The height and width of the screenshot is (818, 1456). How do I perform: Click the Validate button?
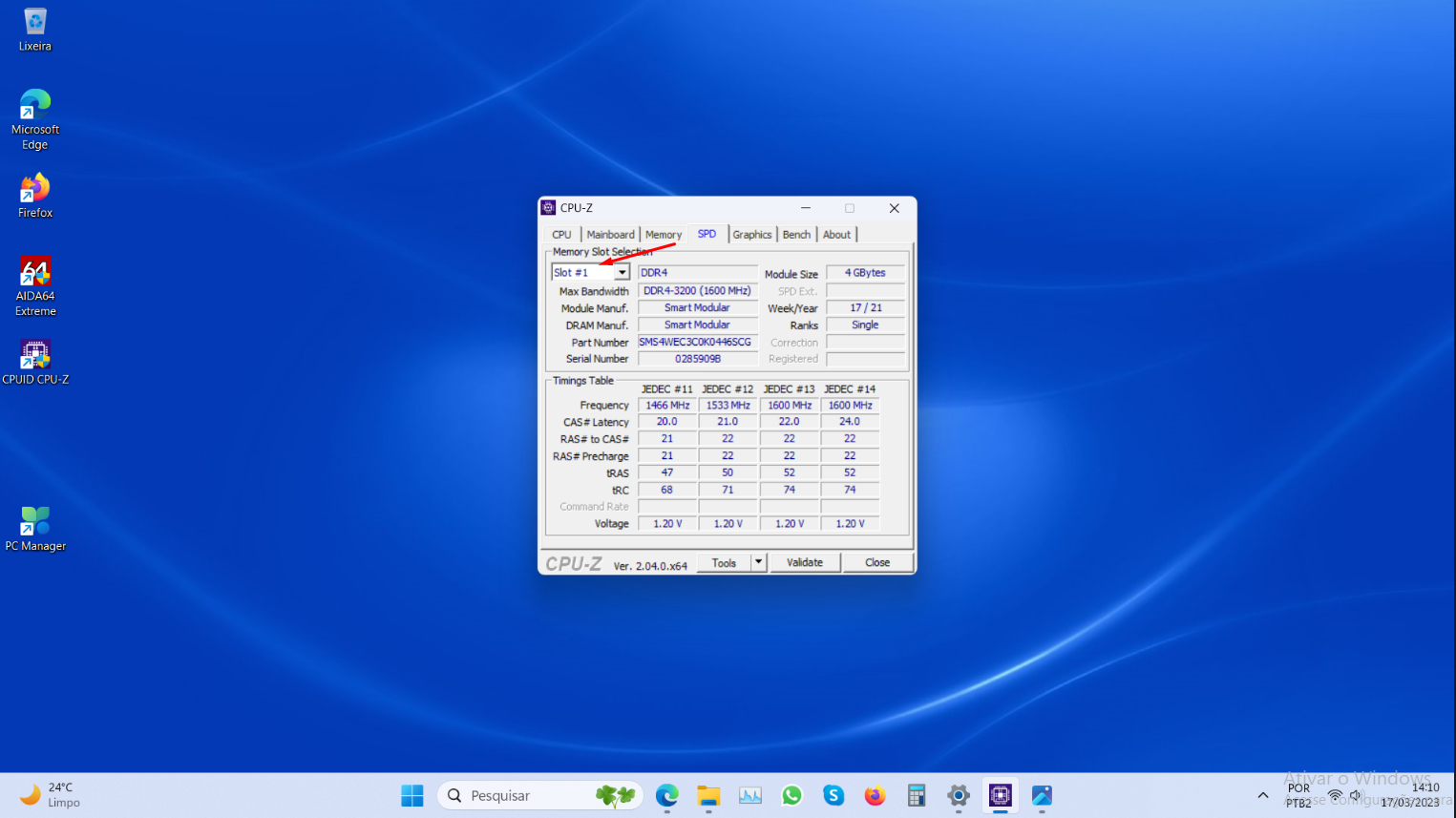[x=805, y=562]
